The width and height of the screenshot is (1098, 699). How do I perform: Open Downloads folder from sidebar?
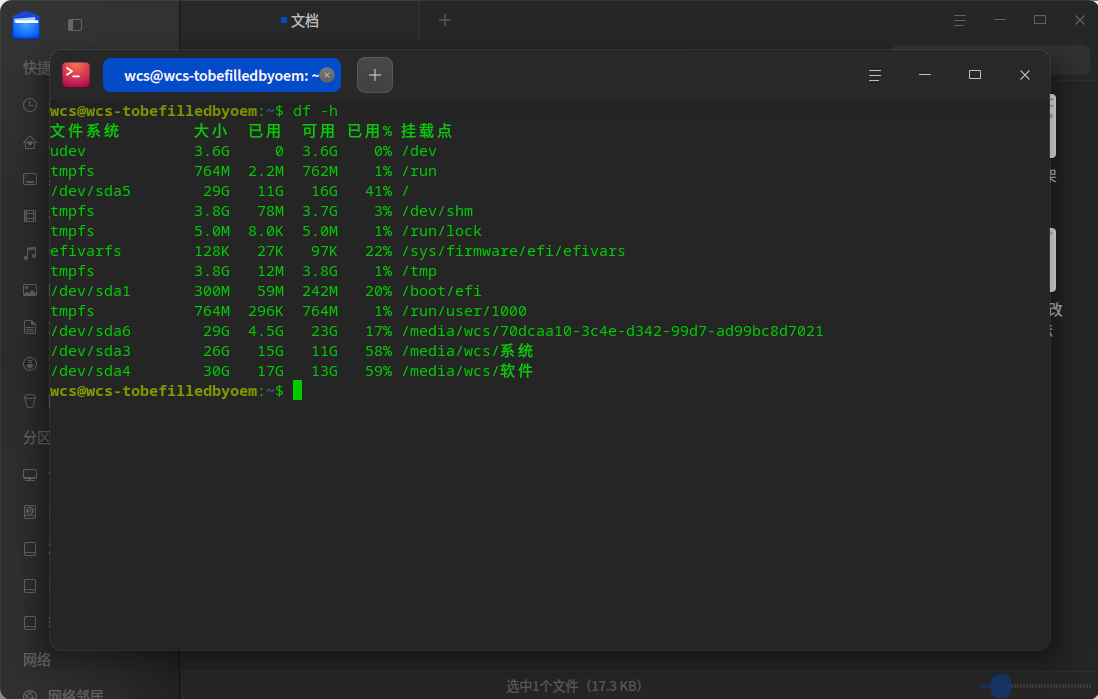pyautogui.click(x=30, y=364)
